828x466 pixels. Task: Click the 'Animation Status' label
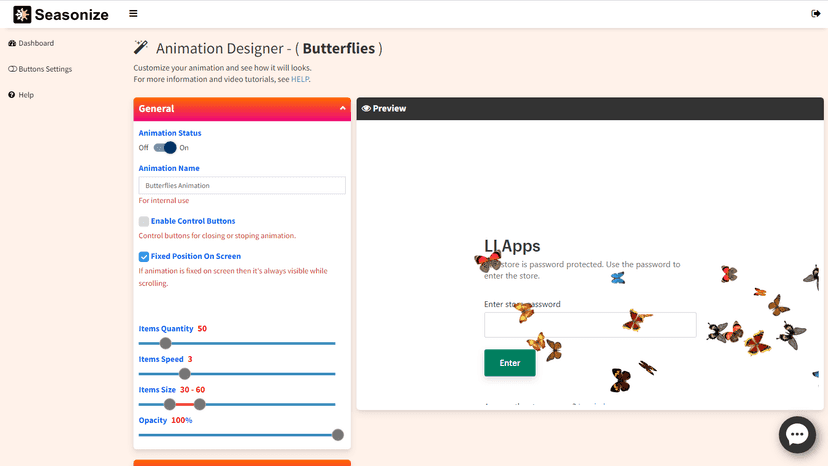coord(170,133)
